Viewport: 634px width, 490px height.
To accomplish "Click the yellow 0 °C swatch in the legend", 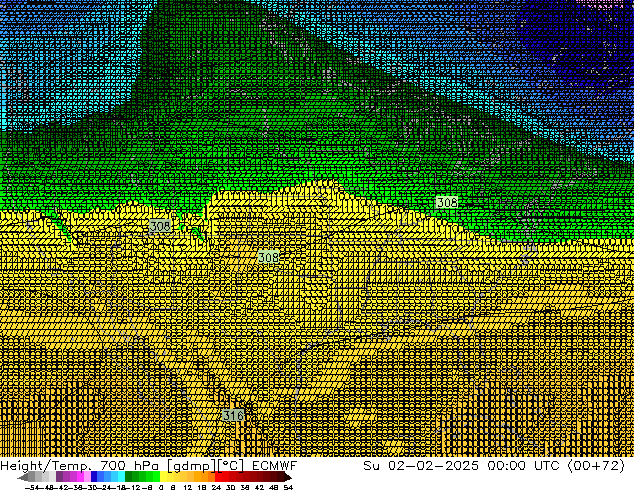I will pyautogui.click(x=164, y=476).
